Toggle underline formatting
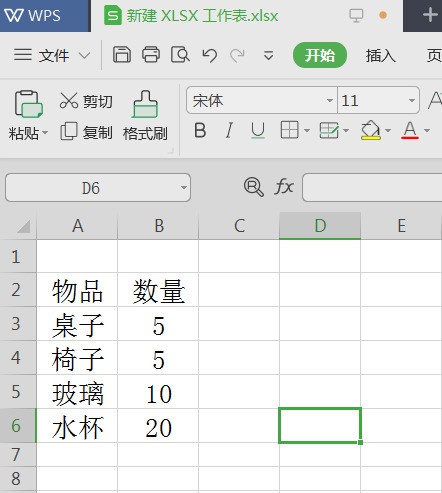Viewport: 442px width, 493px height. [258, 130]
